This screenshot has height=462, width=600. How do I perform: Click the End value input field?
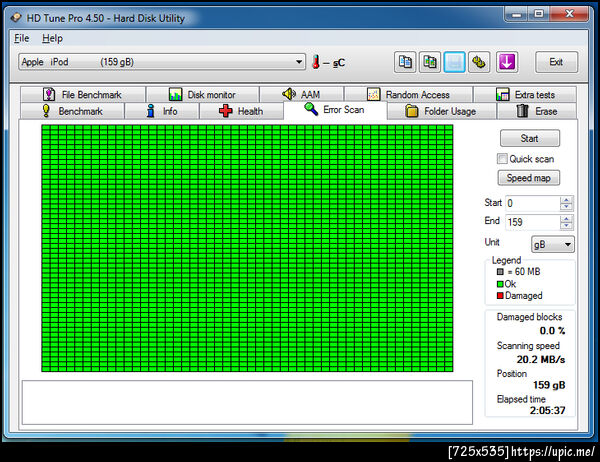pyautogui.click(x=533, y=222)
